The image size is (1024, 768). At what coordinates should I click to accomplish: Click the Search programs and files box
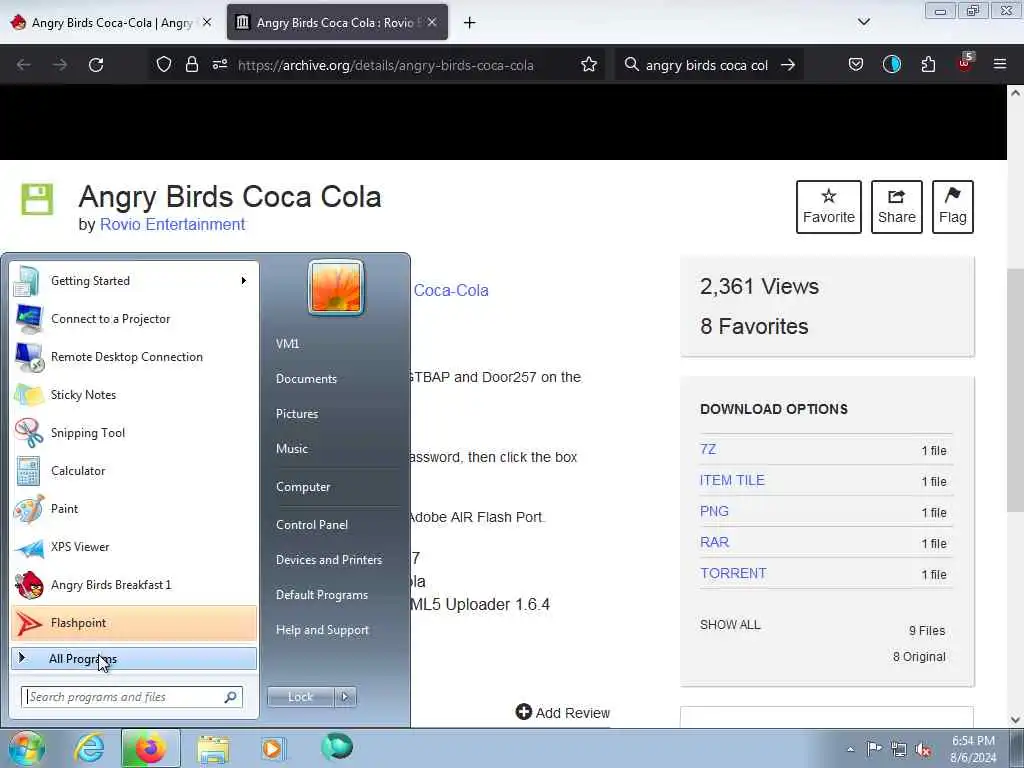click(132, 697)
